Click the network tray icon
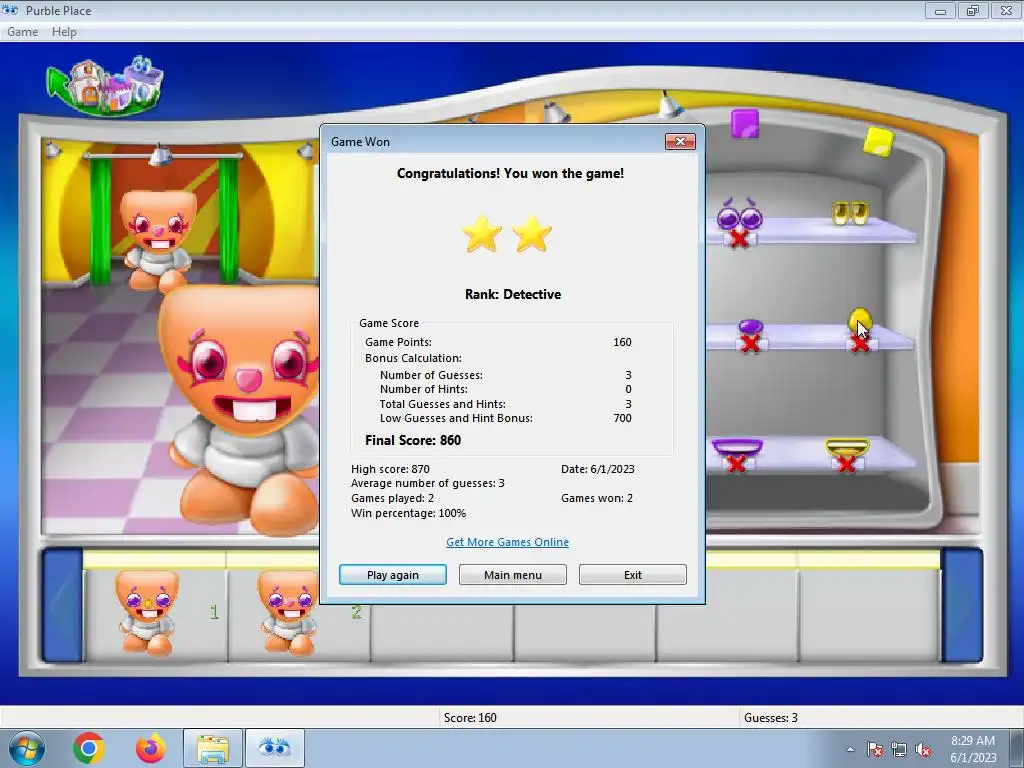The height and width of the screenshot is (768, 1024). point(899,749)
